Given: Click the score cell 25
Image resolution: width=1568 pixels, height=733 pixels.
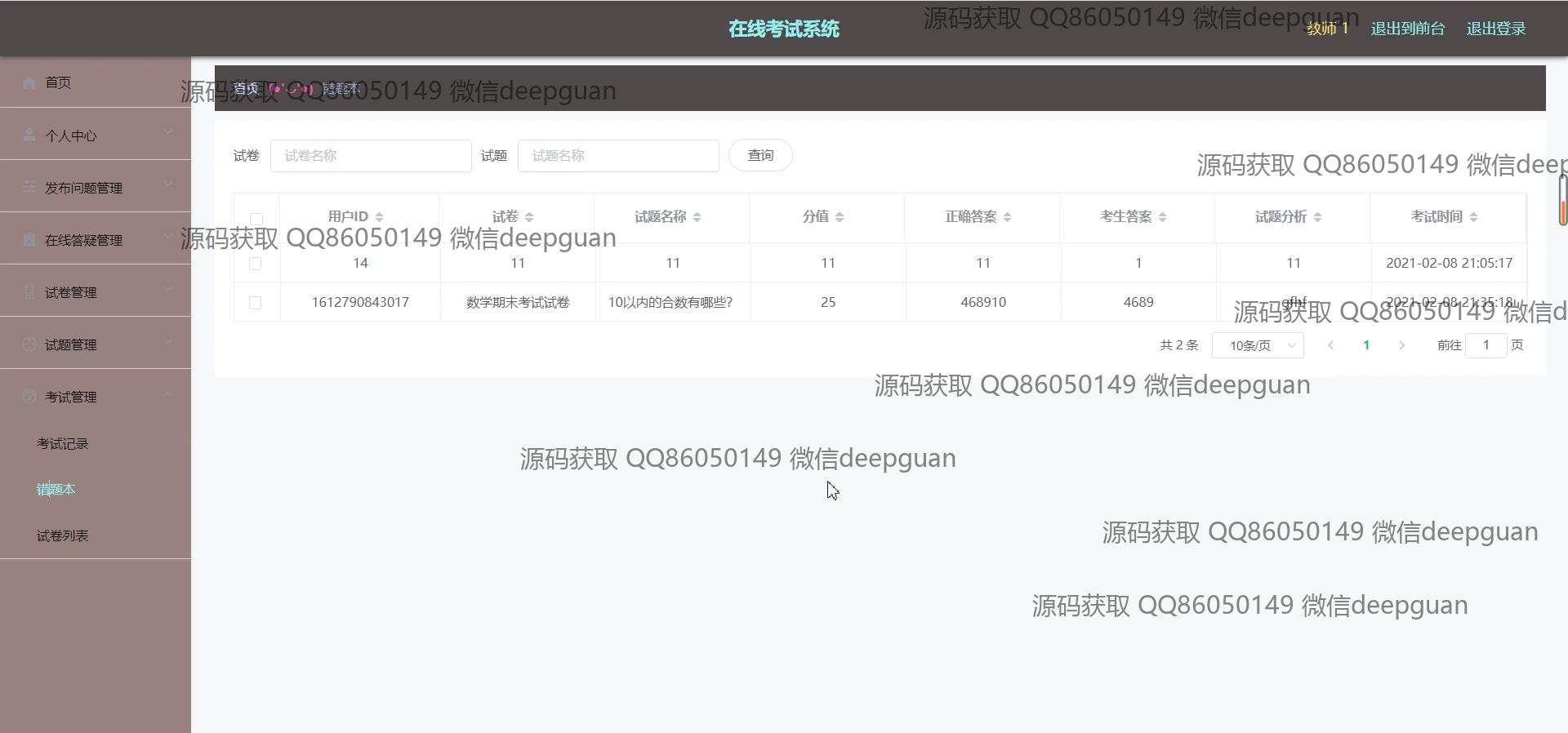Looking at the screenshot, I should pyautogui.click(x=828, y=302).
